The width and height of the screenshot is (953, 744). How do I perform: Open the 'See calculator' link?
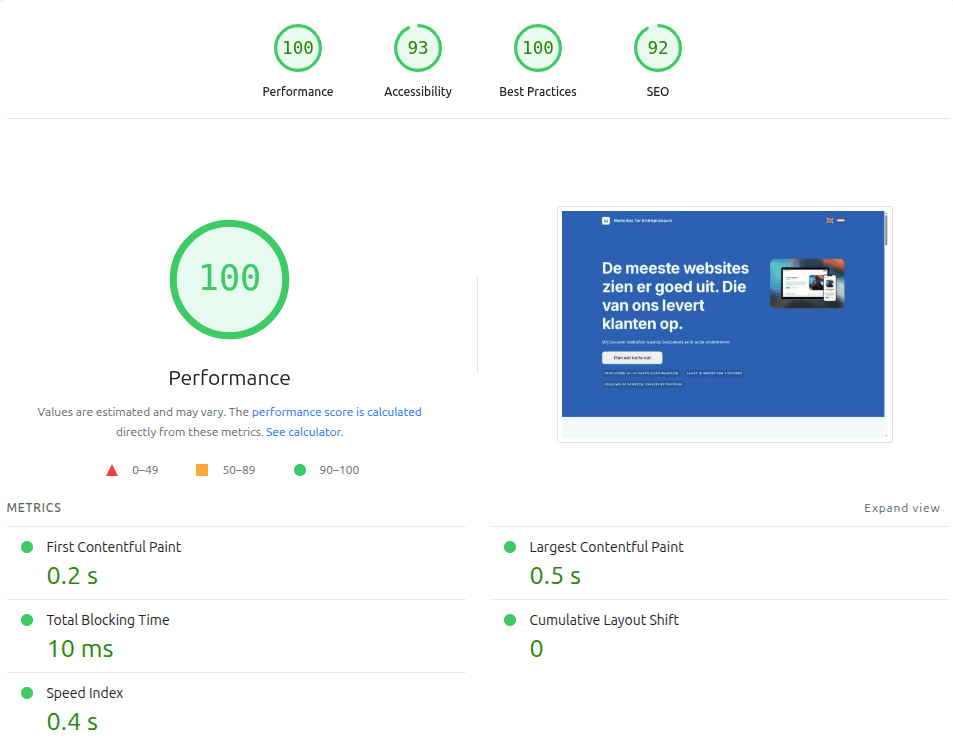click(x=303, y=431)
